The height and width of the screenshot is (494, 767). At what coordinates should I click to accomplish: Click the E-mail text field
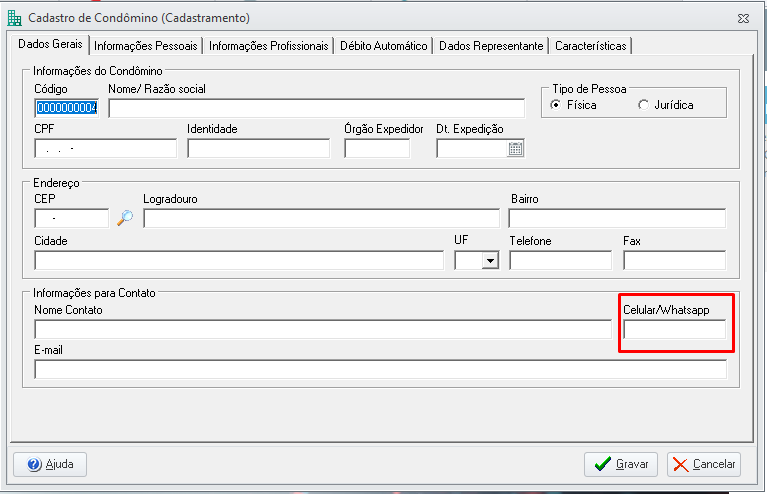point(380,369)
